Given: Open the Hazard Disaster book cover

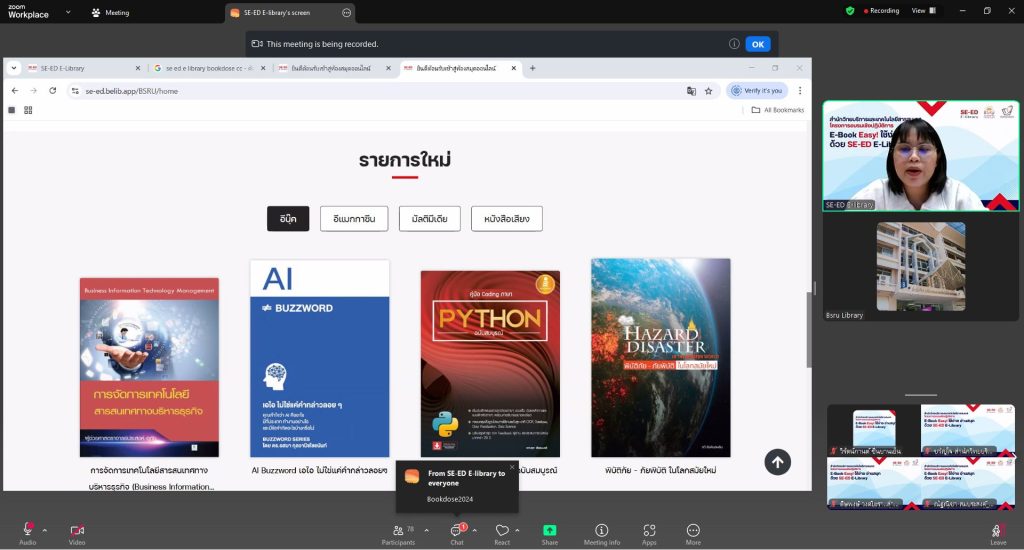Looking at the screenshot, I should 661,358.
